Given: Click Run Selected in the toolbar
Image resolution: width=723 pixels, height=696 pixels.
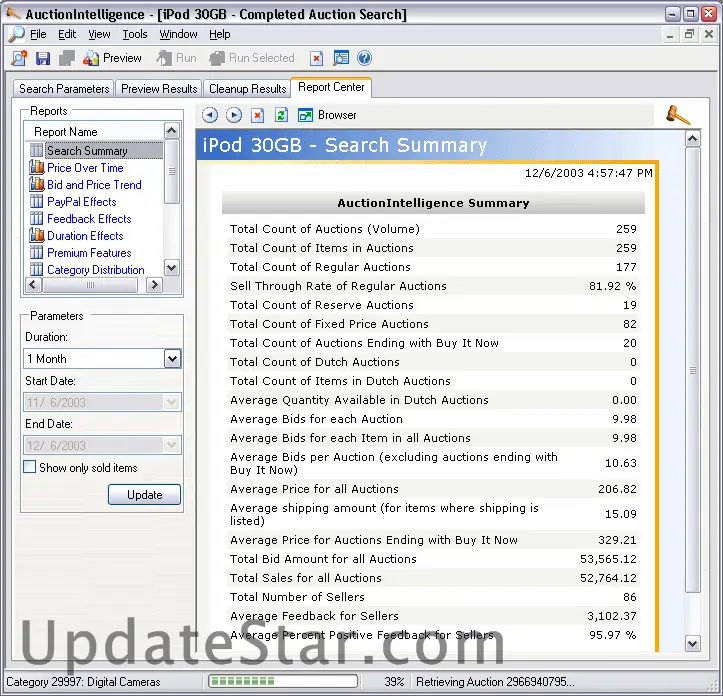Looking at the screenshot, I should 252,58.
